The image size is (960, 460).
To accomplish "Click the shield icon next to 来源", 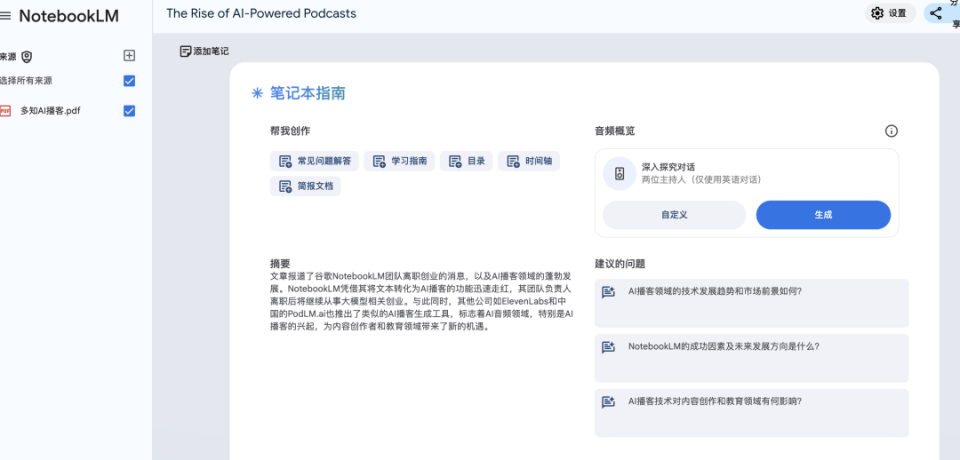I will 26,57.
